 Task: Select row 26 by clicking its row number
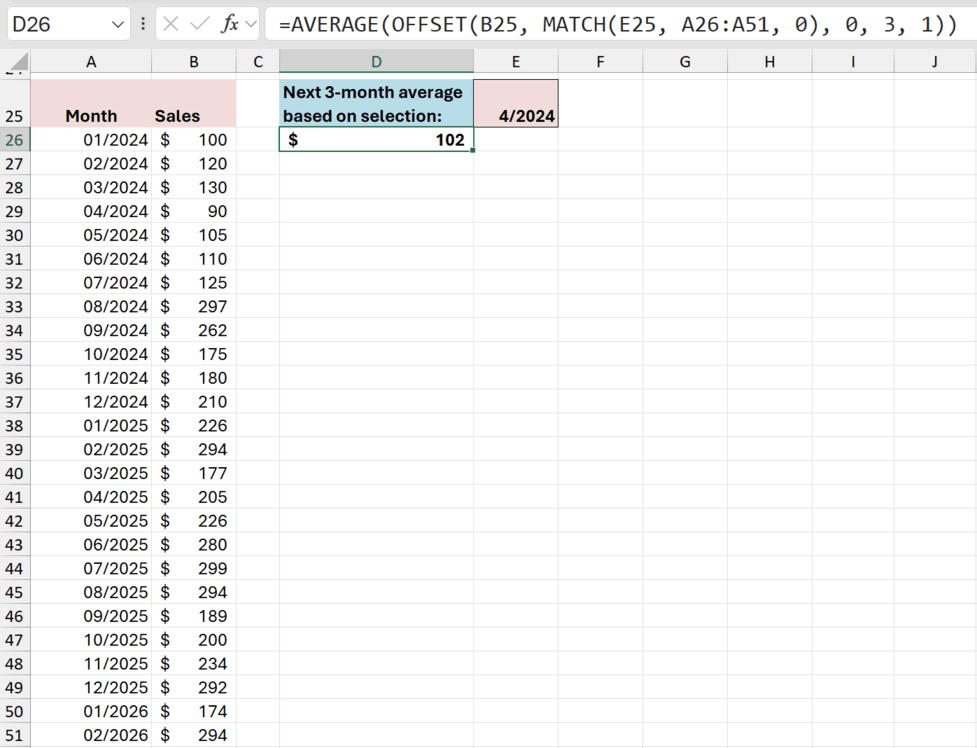click(18, 140)
